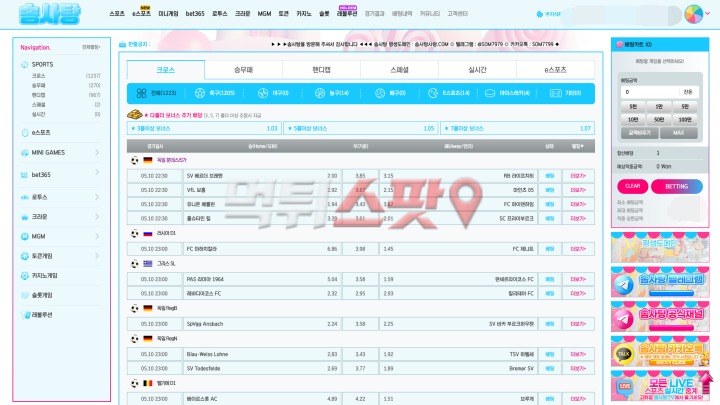The image size is (720, 405).
Task: Select draw odds 3.85 for SV 베르더 브레멘
Action: pos(360,176)
